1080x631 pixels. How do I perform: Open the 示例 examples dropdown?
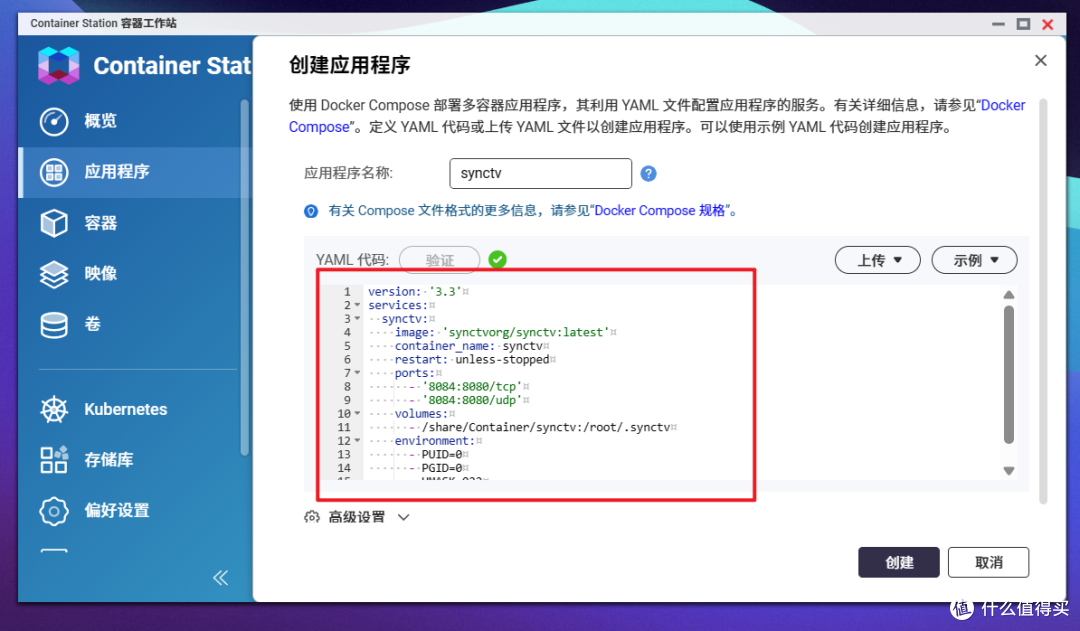click(973, 259)
